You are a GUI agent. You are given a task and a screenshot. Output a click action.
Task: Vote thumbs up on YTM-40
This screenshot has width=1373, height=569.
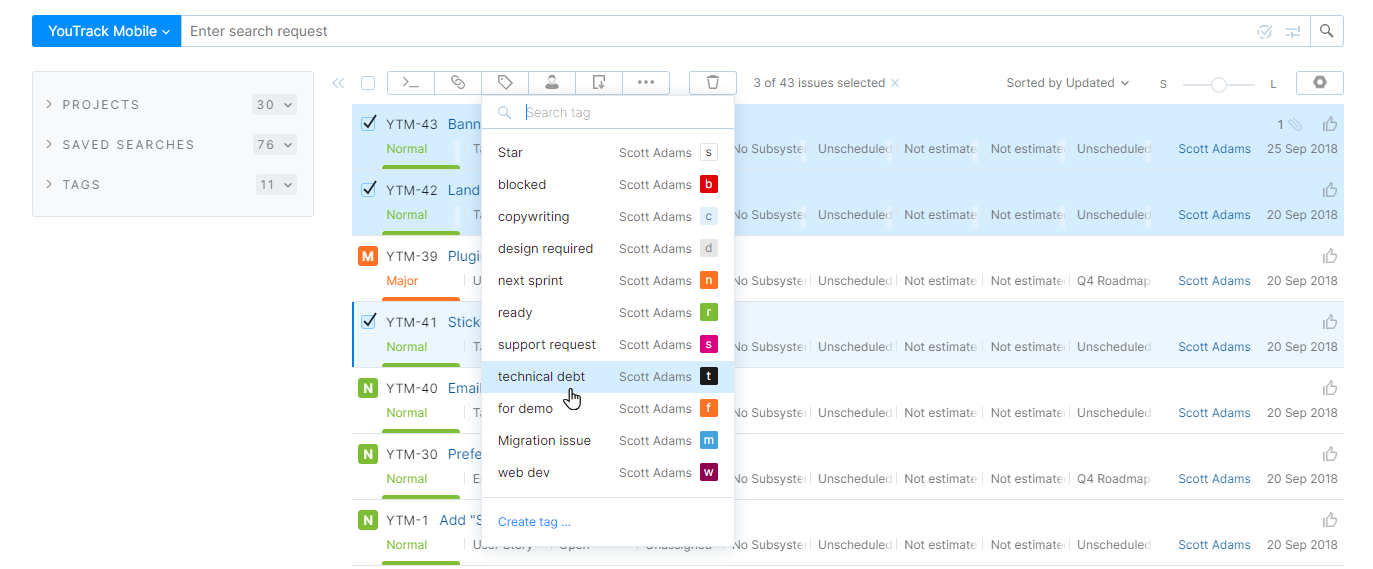coord(1330,388)
